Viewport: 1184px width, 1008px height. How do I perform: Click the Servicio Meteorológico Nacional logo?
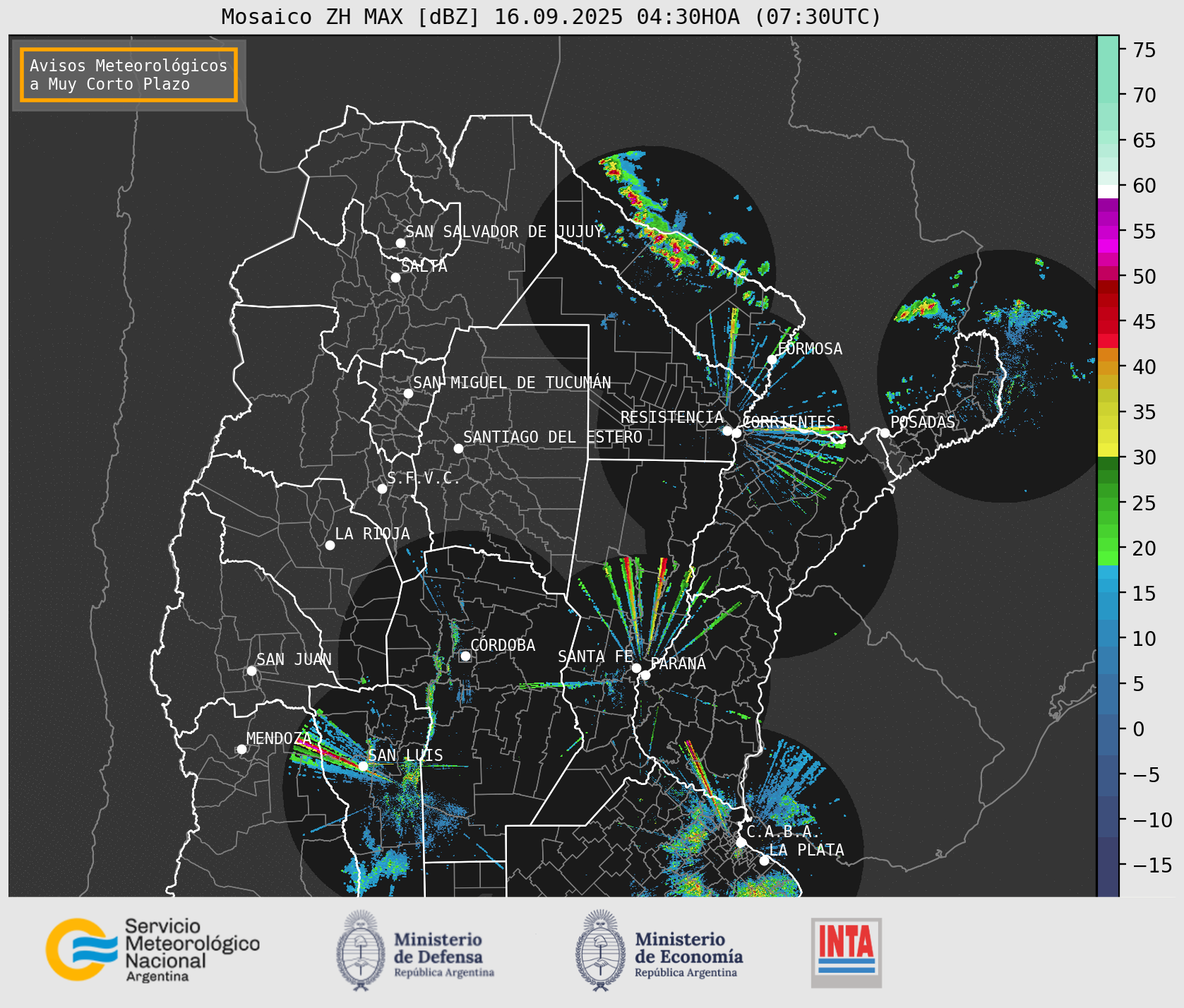153,949
